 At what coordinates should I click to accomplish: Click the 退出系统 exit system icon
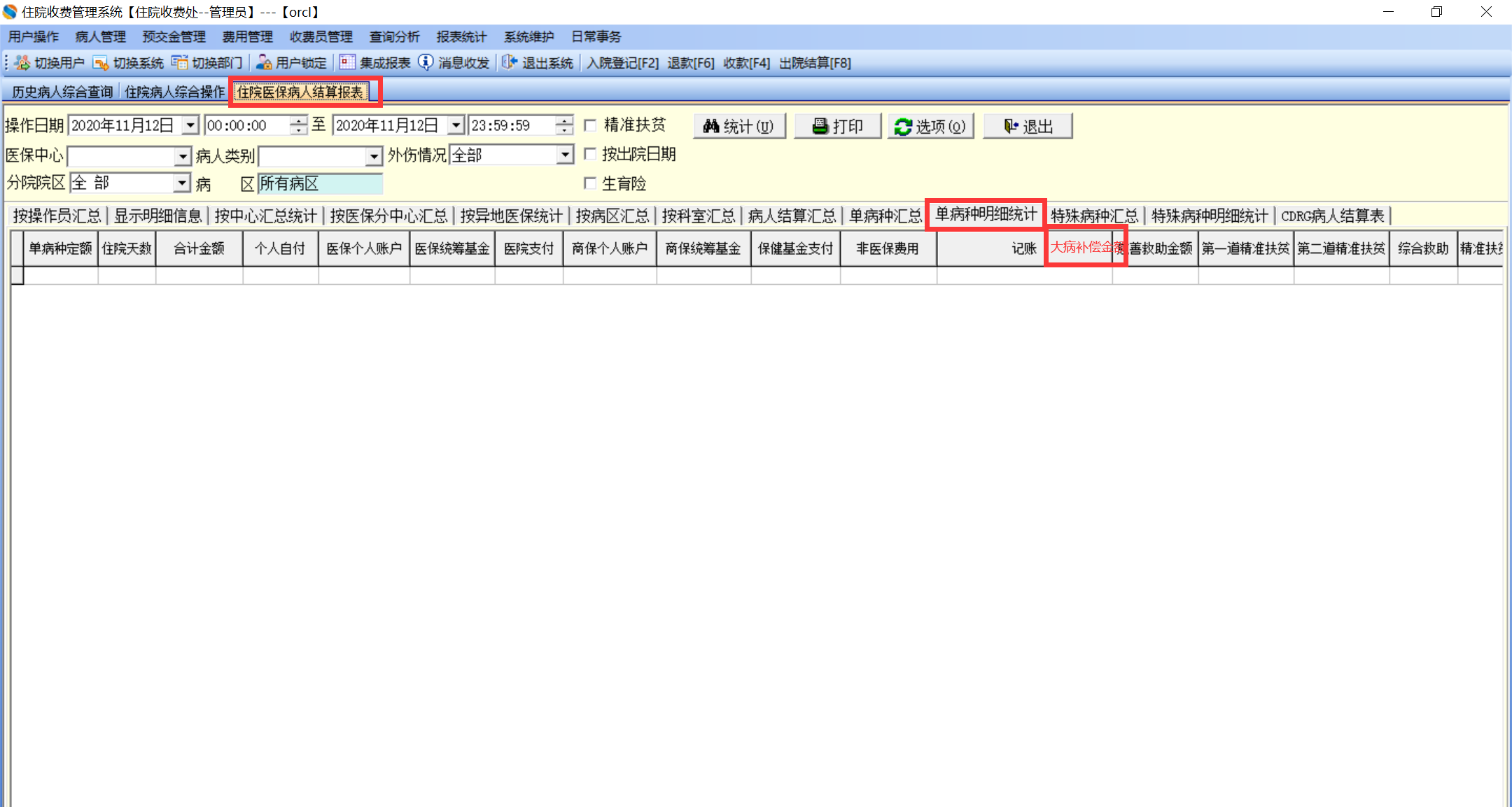pyautogui.click(x=510, y=63)
